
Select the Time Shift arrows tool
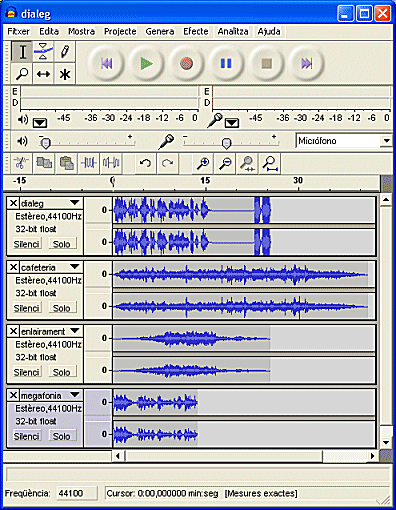[43, 73]
